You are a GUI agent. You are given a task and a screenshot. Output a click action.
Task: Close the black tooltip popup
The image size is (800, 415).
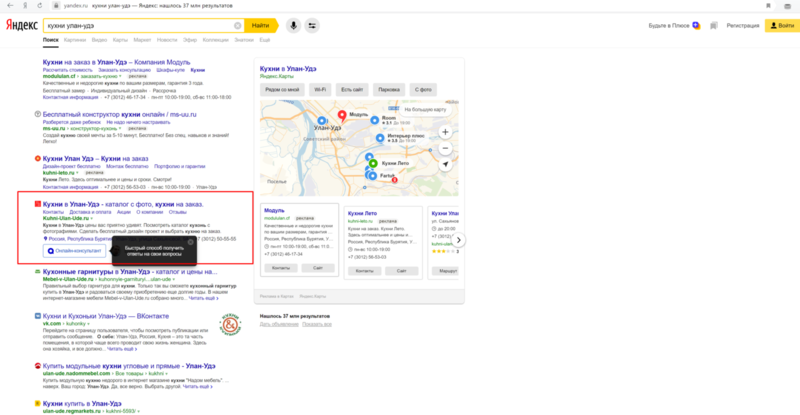click(x=191, y=241)
